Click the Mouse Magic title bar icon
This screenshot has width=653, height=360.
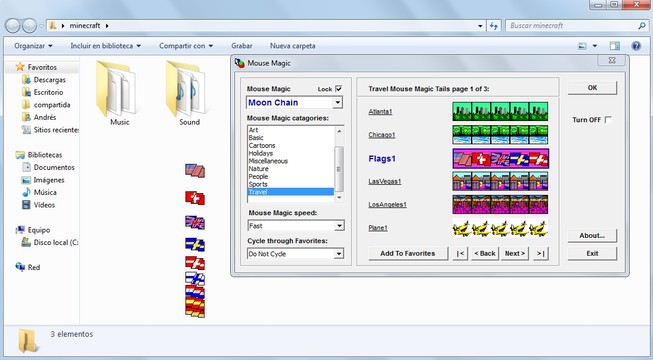click(239, 63)
